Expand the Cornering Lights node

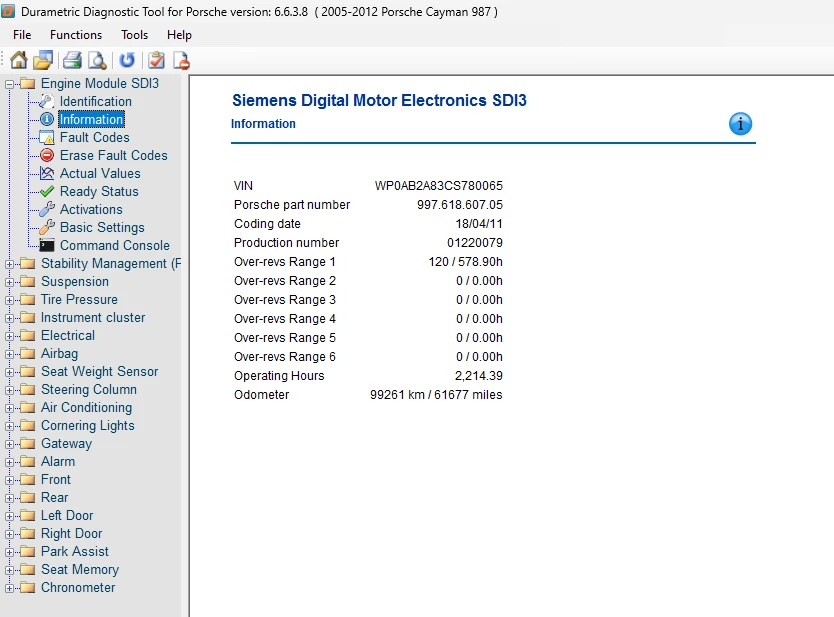(x=10, y=426)
